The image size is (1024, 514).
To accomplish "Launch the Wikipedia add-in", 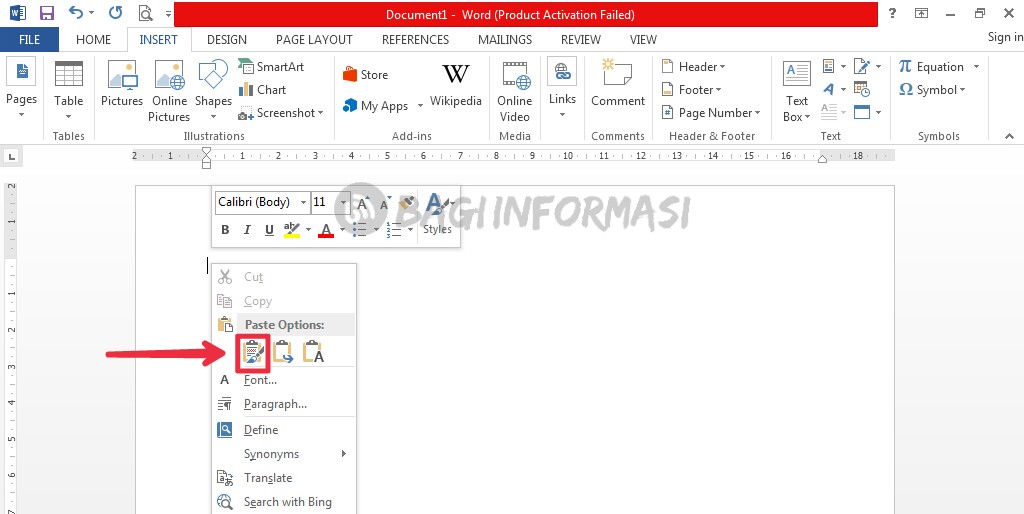I will 456,84.
